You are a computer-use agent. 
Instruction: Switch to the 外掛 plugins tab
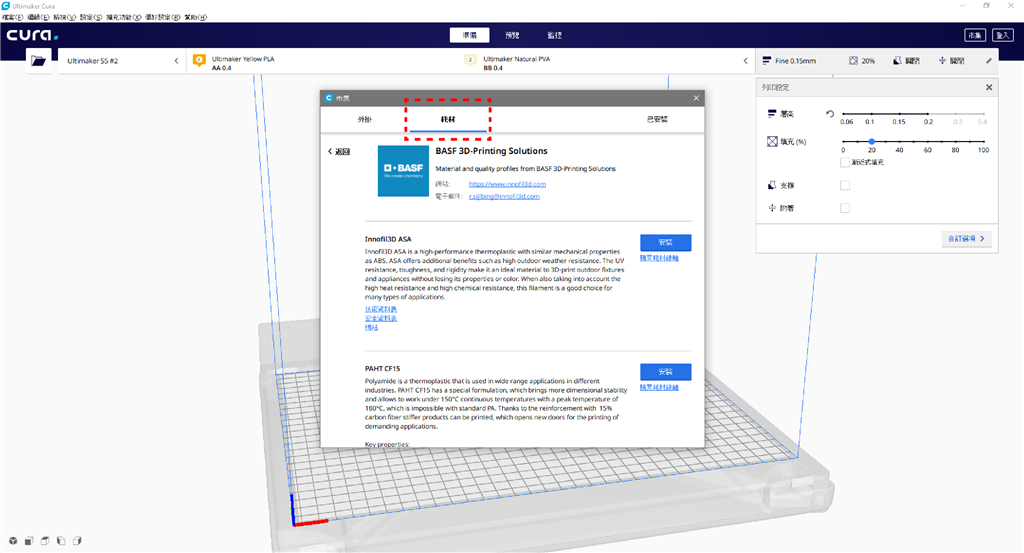pyautogui.click(x=365, y=119)
